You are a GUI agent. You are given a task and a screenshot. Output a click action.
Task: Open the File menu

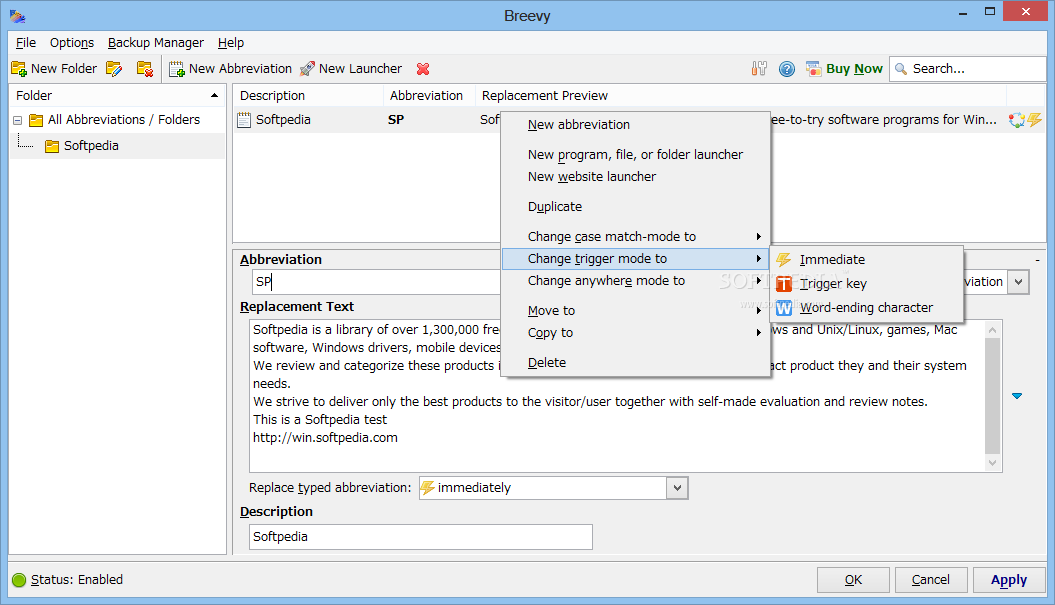[x=26, y=42]
